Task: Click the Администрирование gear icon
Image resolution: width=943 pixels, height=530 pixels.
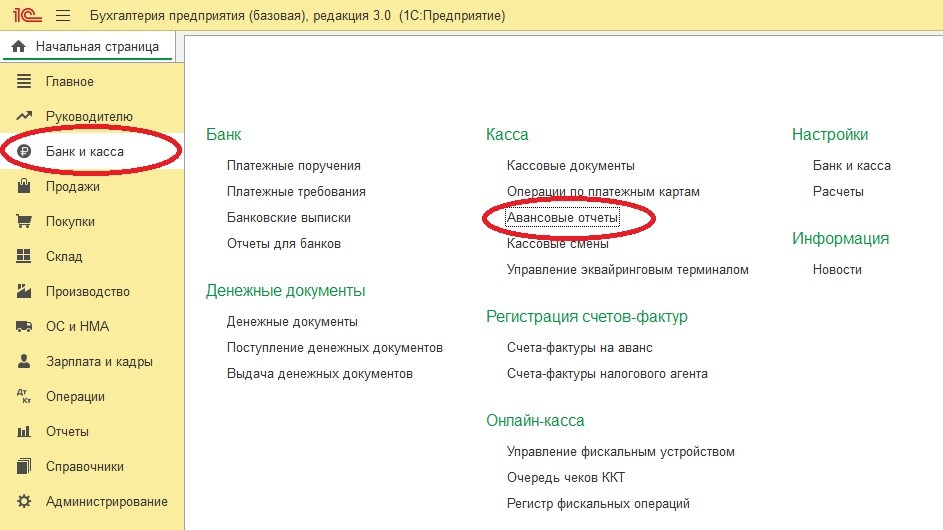Action: [x=25, y=502]
